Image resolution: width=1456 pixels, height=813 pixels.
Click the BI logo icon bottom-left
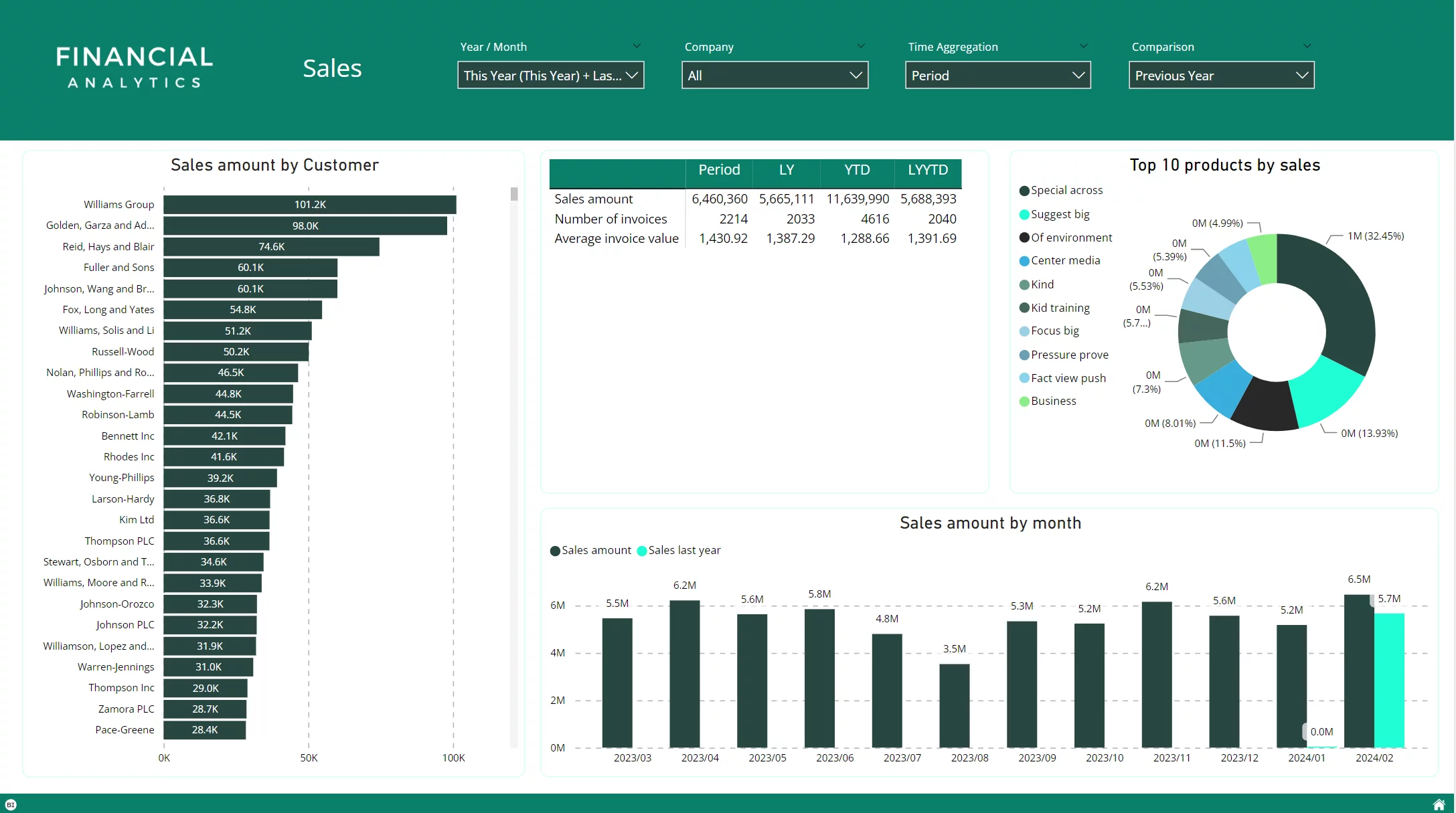pos(11,804)
